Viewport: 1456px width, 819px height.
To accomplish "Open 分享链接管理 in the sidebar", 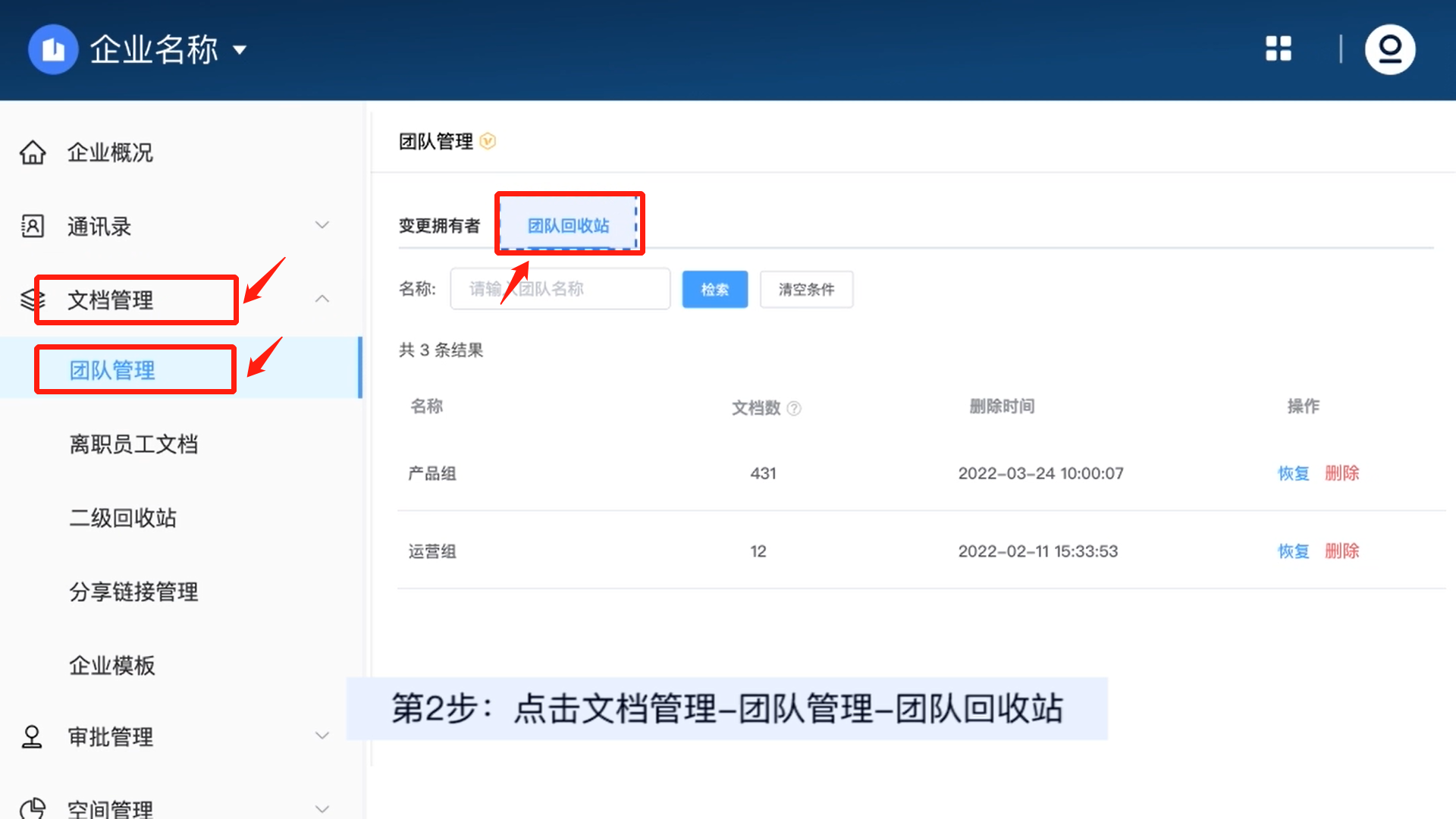I will click(133, 591).
